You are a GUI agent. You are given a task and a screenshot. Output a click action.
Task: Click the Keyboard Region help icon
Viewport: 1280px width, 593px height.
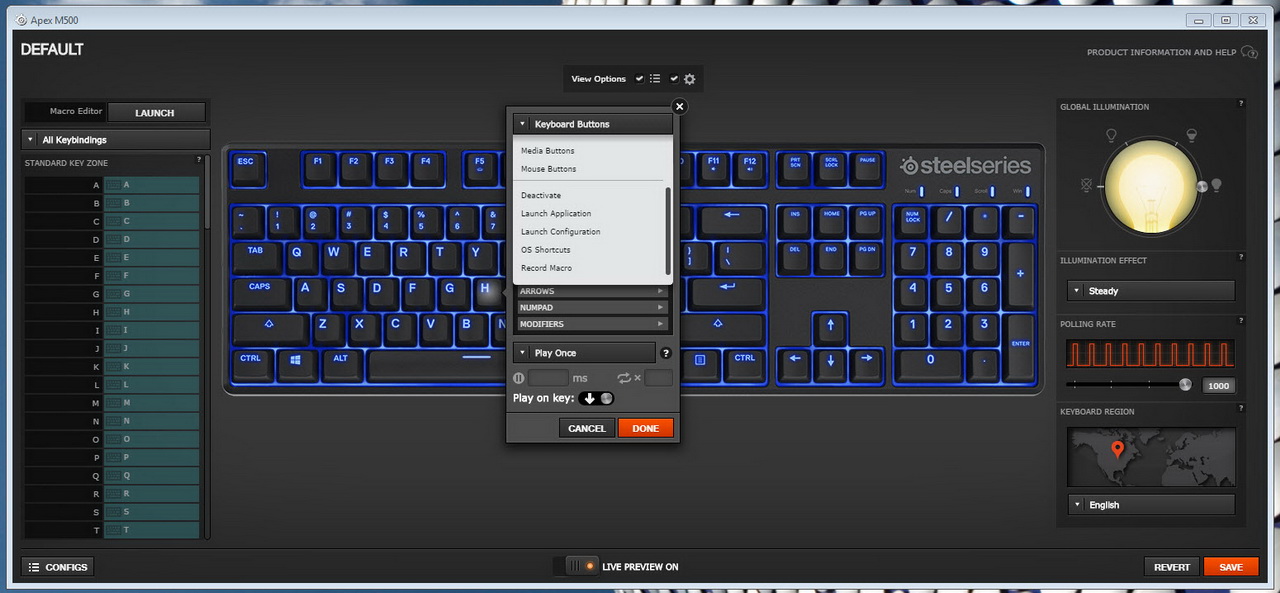(1241, 409)
